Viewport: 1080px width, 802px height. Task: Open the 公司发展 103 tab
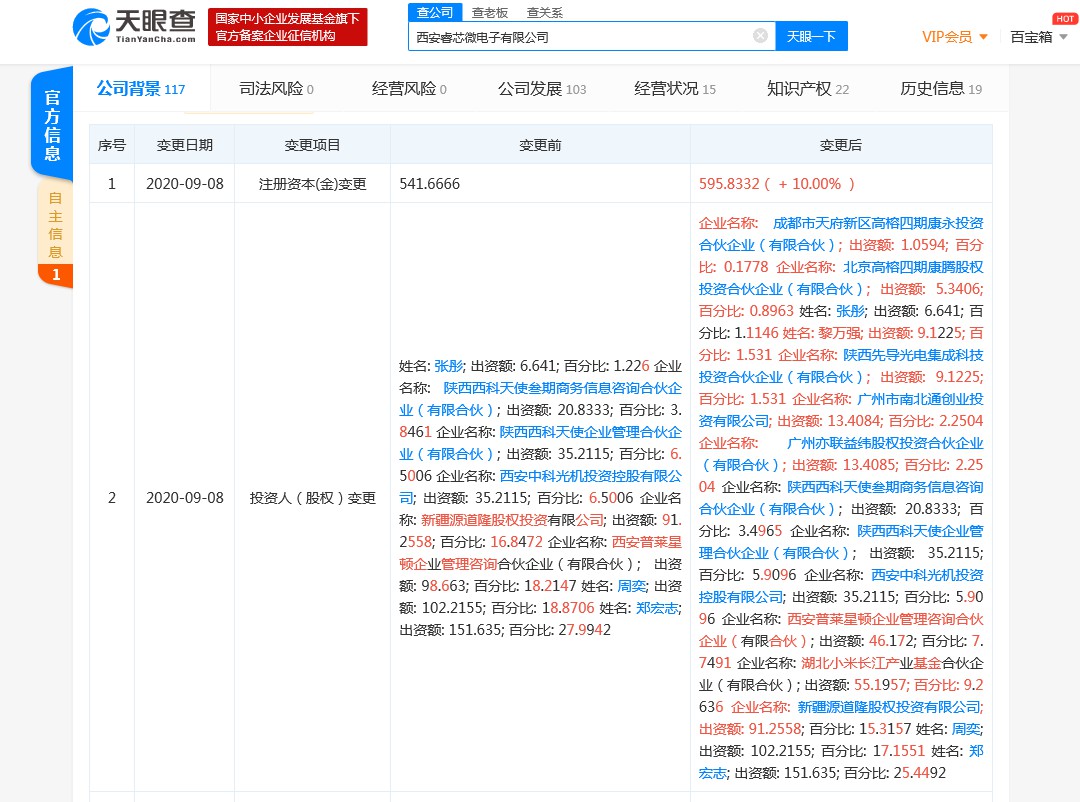[x=542, y=89]
